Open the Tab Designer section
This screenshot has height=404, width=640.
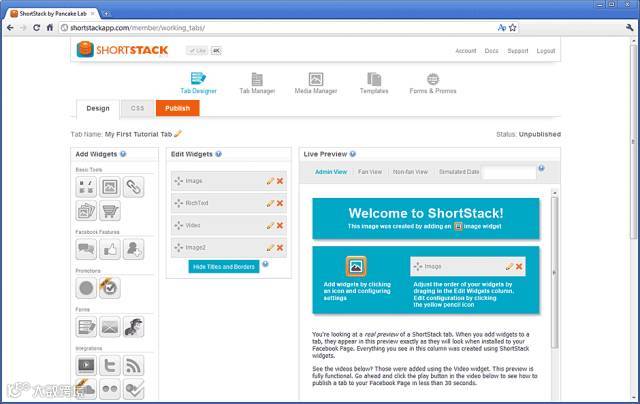coord(198,83)
